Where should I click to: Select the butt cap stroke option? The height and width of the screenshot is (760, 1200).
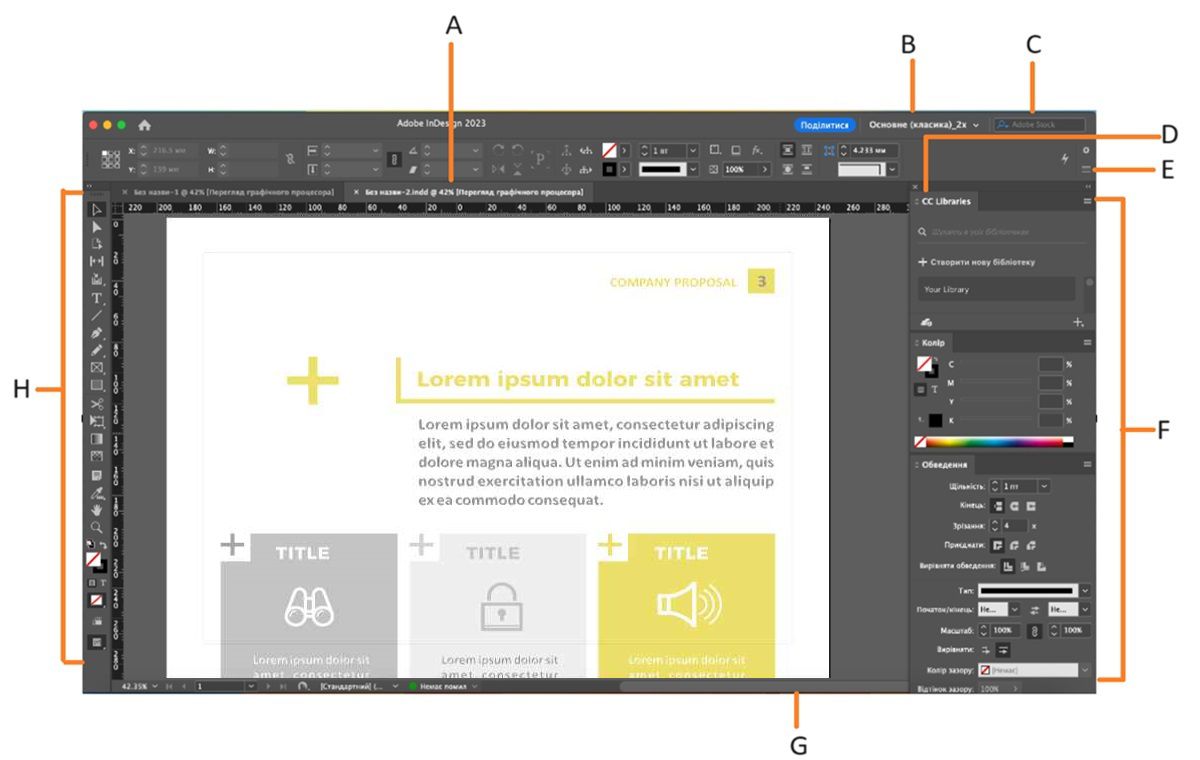point(997,506)
